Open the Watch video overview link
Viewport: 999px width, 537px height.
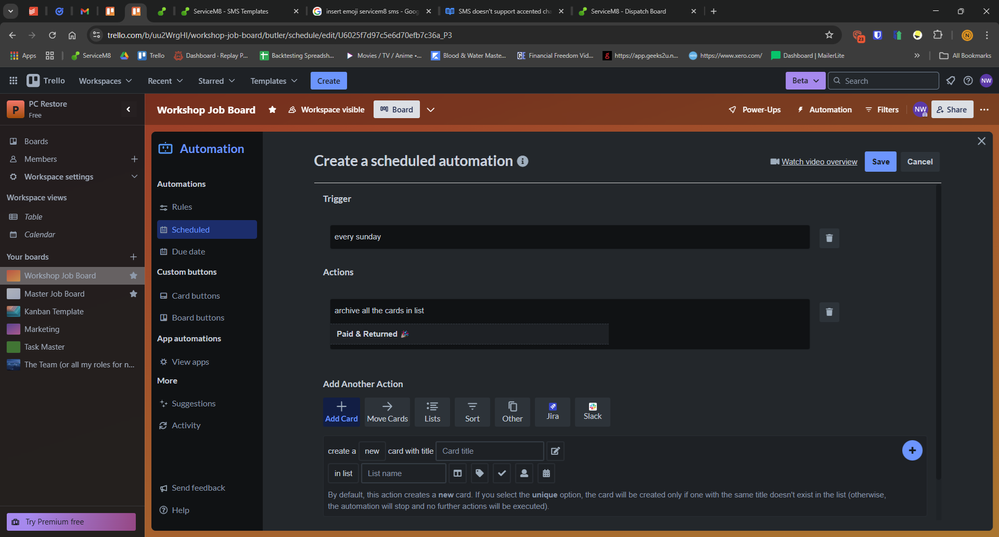point(819,162)
